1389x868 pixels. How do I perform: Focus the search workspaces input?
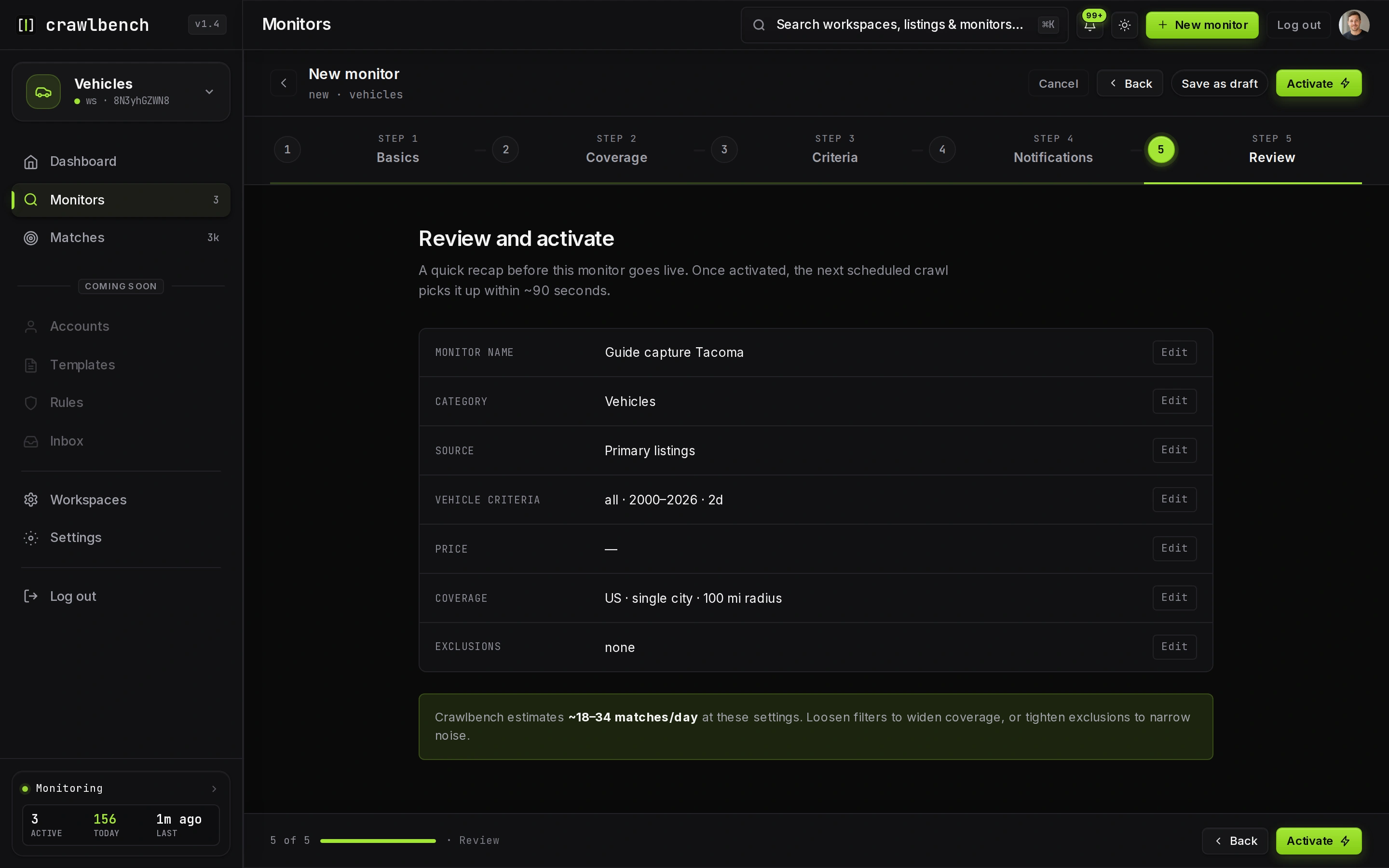(x=904, y=25)
